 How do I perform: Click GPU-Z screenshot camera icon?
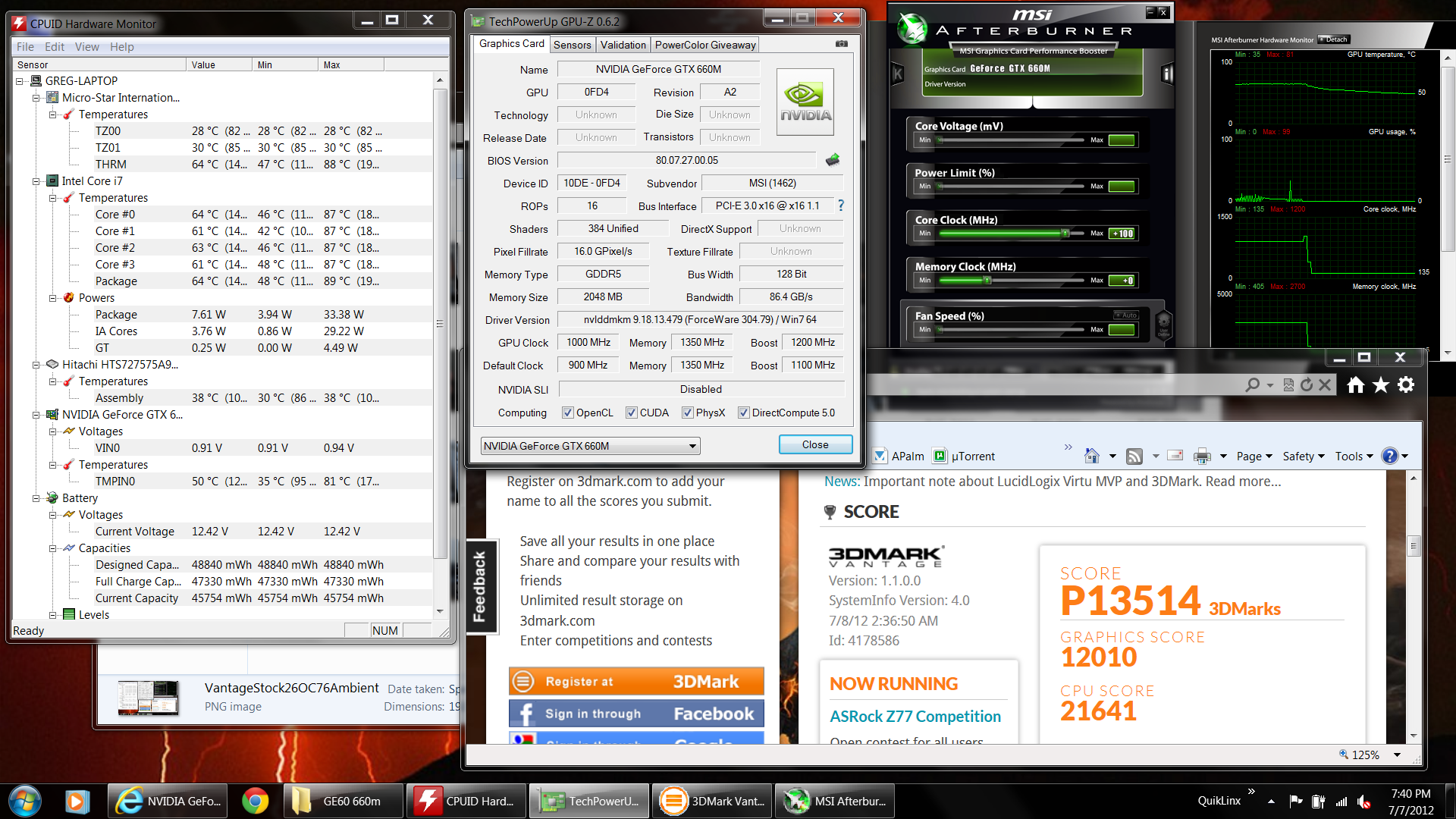click(x=841, y=44)
